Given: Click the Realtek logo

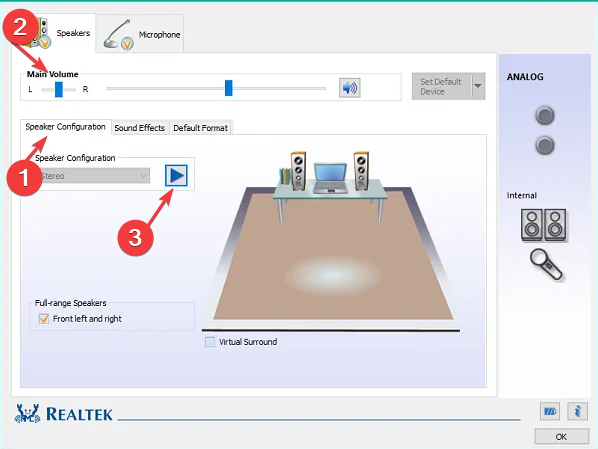Looking at the screenshot, I should pos(64,414).
